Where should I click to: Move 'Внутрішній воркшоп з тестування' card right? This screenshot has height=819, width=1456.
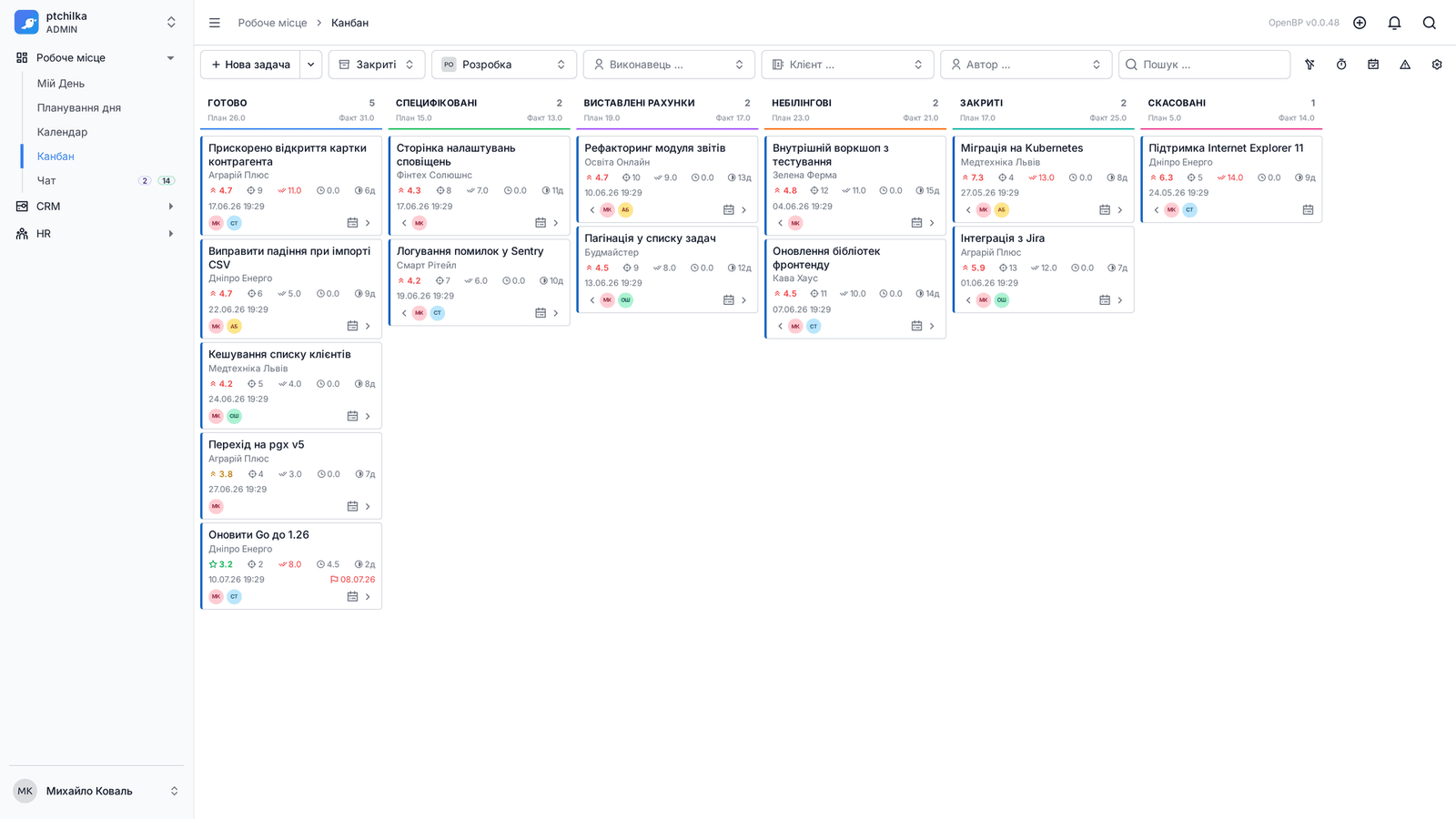coord(932,223)
